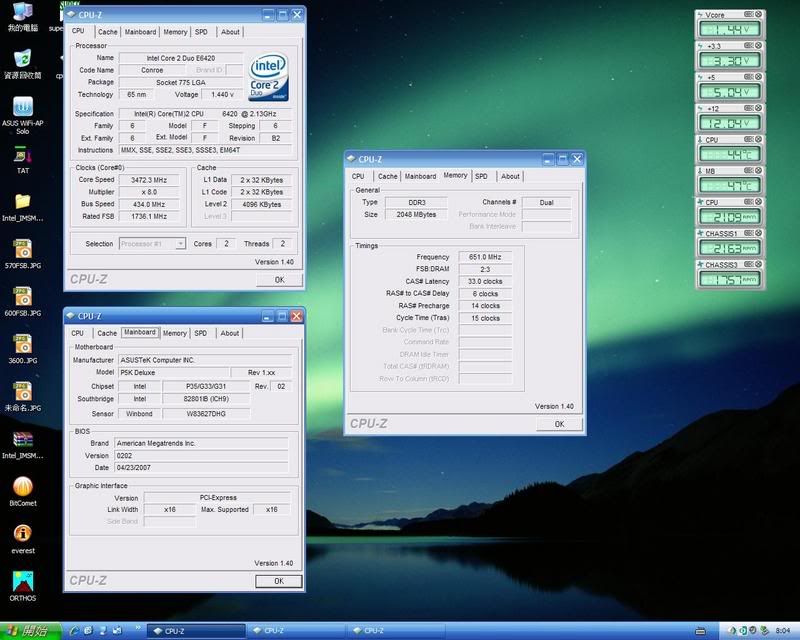The image size is (800, 640).
Task: Open settings icon on the +3.3 sensor panel
Action: point(748,45)
